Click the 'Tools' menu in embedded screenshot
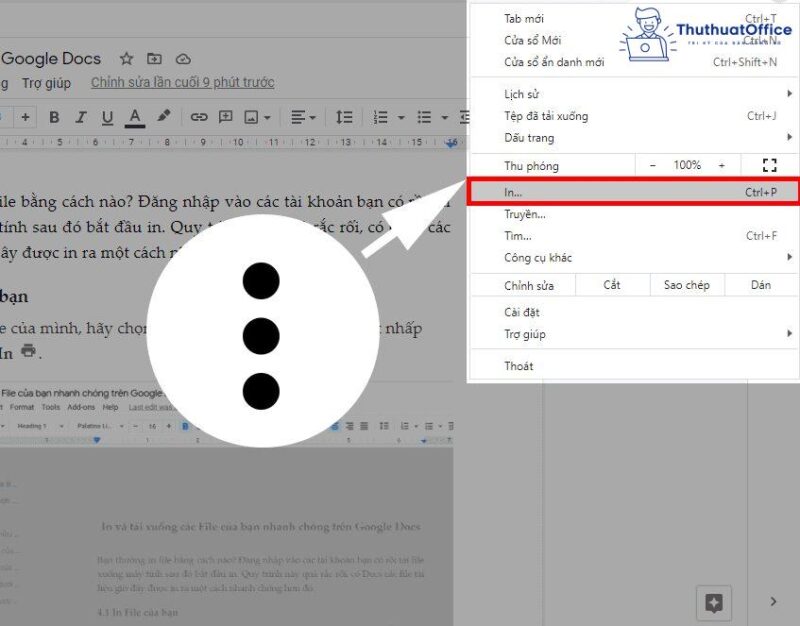The height and width of the screenshot is (626, 800). tap(51, 407)
